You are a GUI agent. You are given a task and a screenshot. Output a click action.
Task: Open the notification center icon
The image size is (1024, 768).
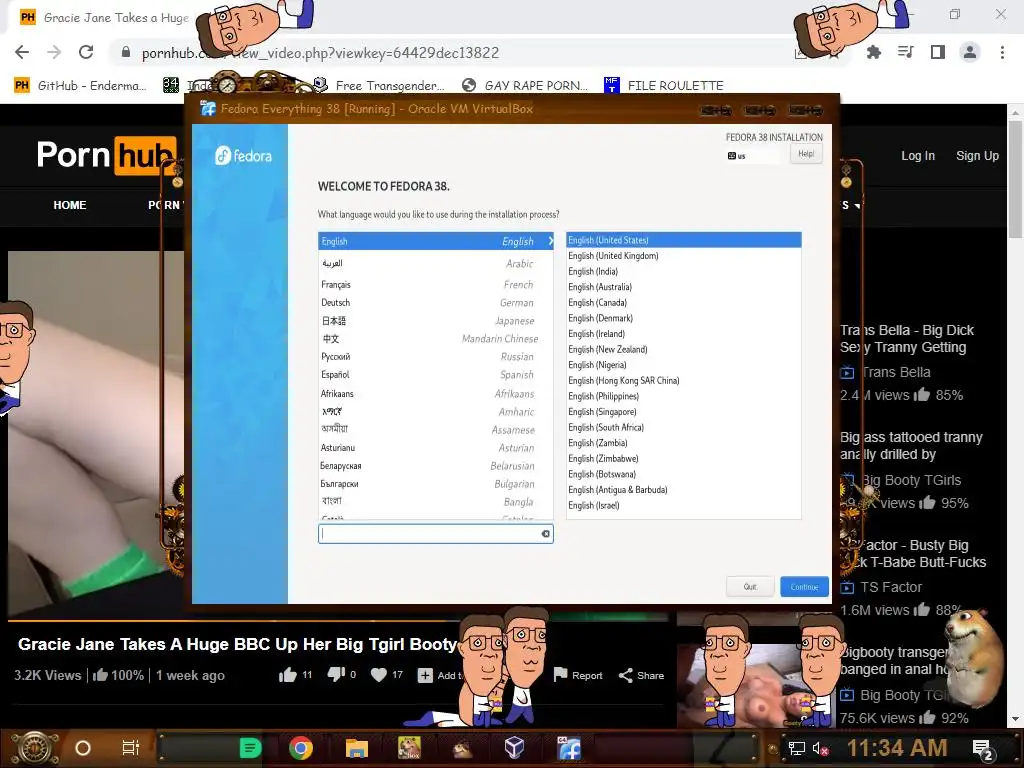(x=982, y=748)
